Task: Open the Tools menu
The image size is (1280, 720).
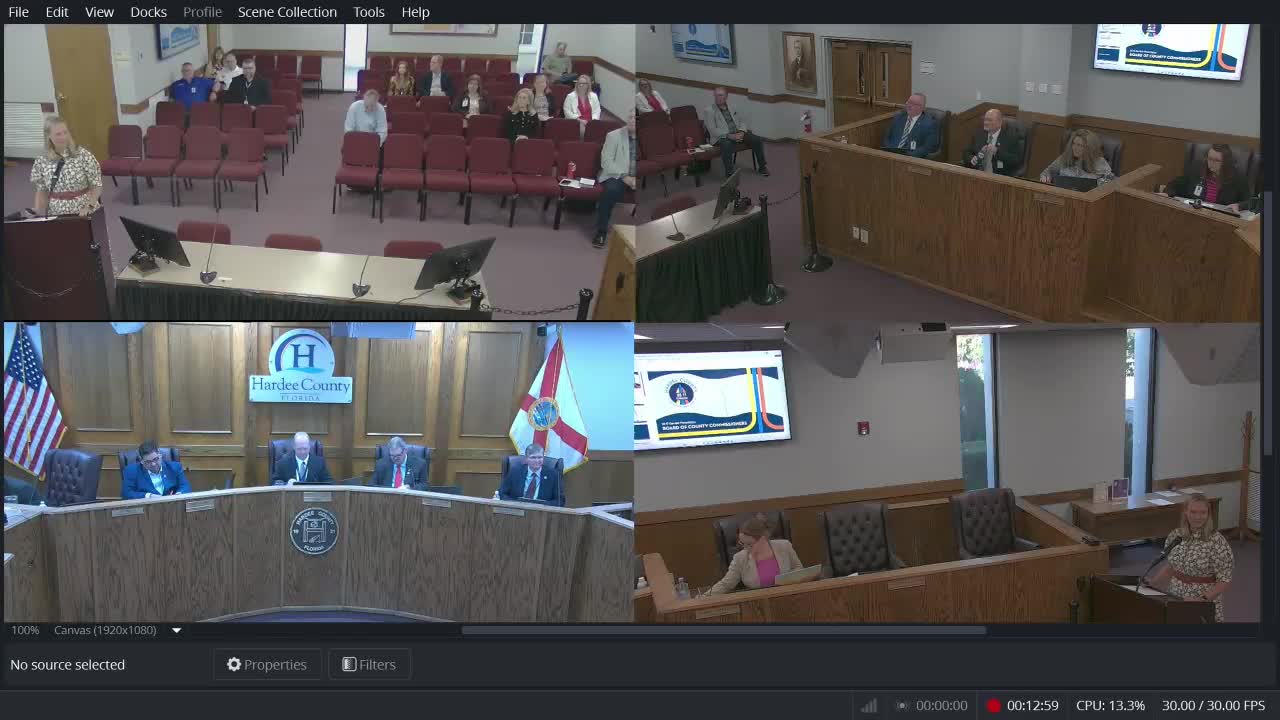Action: pos(369,12)
